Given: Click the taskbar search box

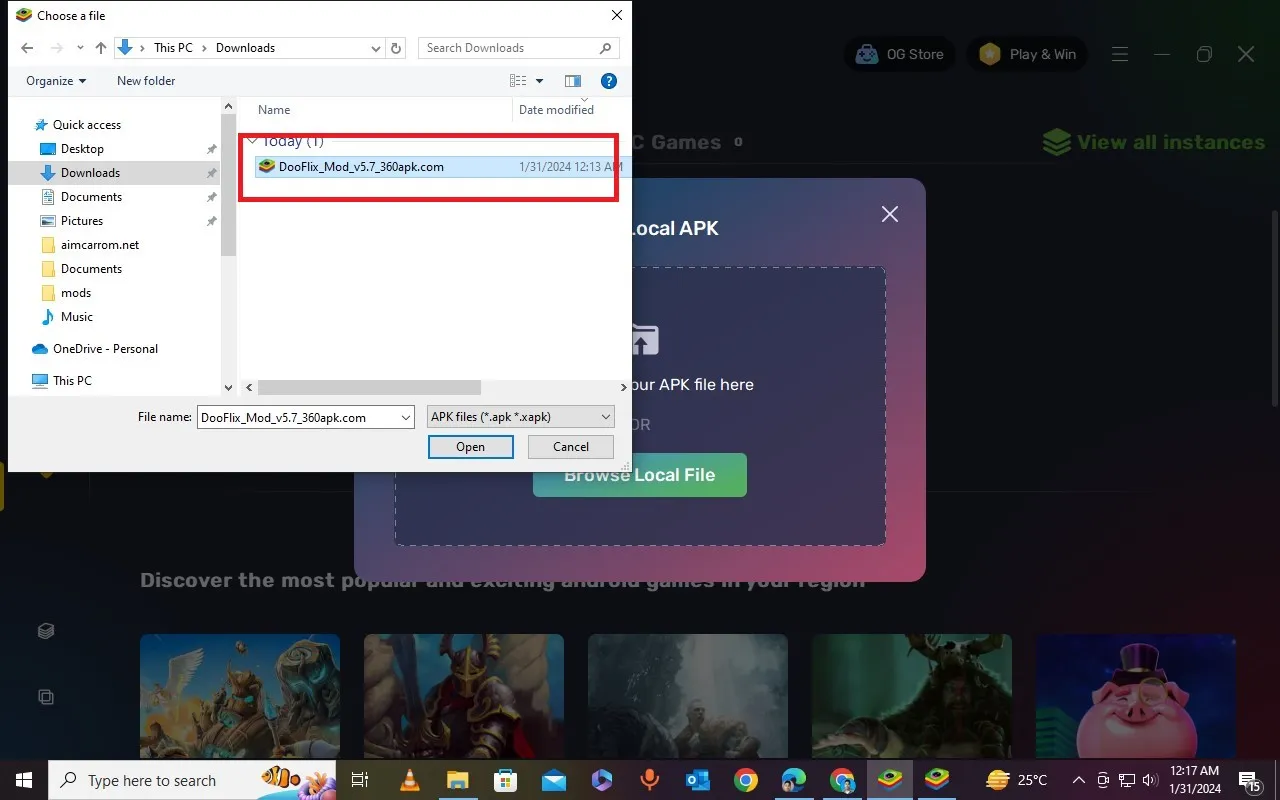Looking at the screenshot, I should (192, 780).
